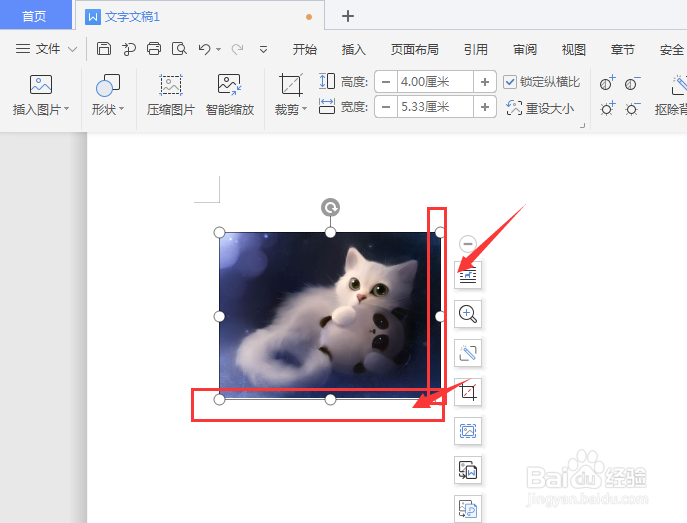
Task: Click the left-middle resize handle of the picture
Action: [220, 316]
